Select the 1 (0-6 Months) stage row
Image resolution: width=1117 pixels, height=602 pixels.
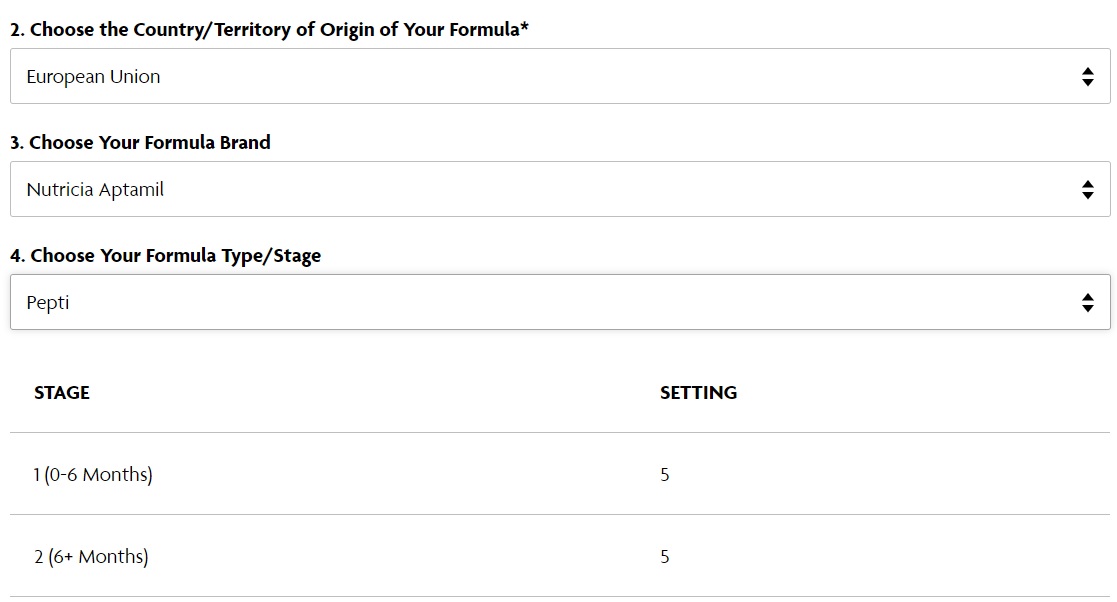point(560,474)
